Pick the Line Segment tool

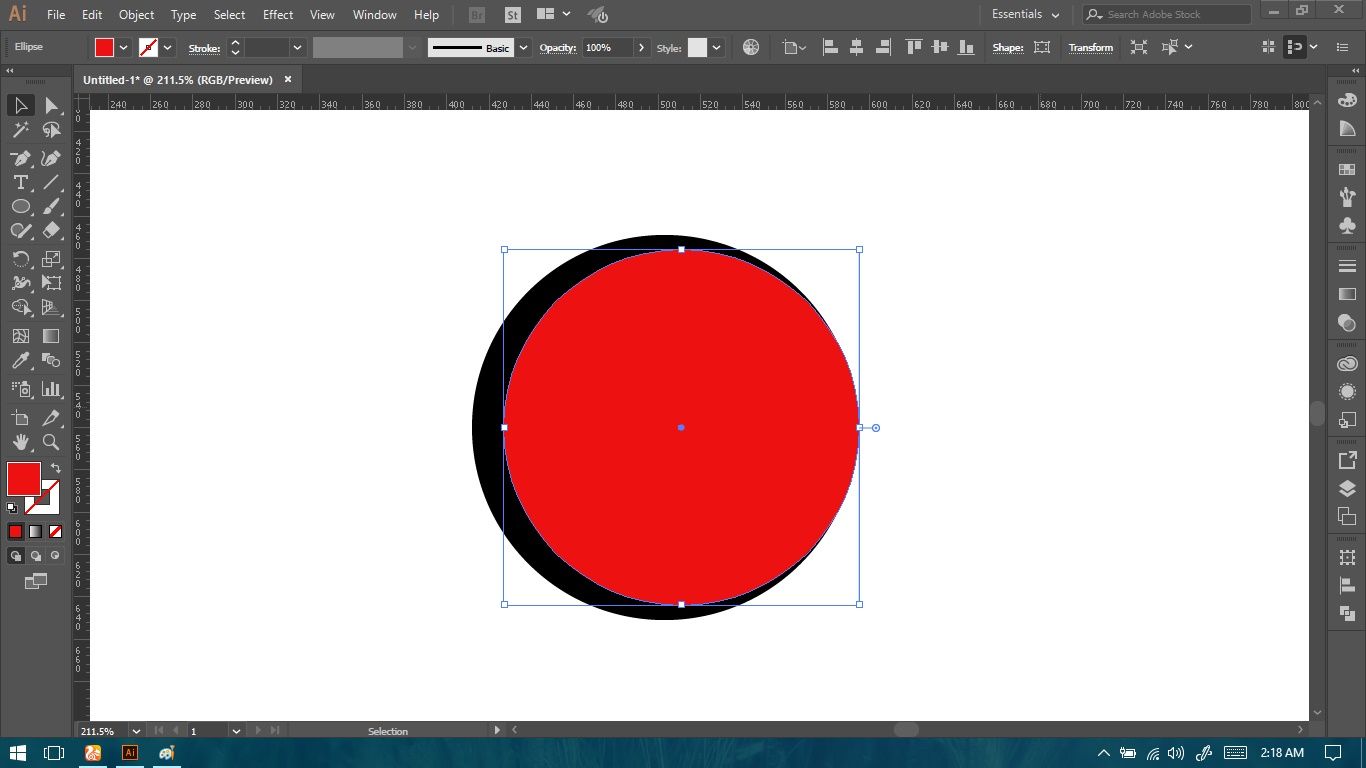tap(51, 182)
